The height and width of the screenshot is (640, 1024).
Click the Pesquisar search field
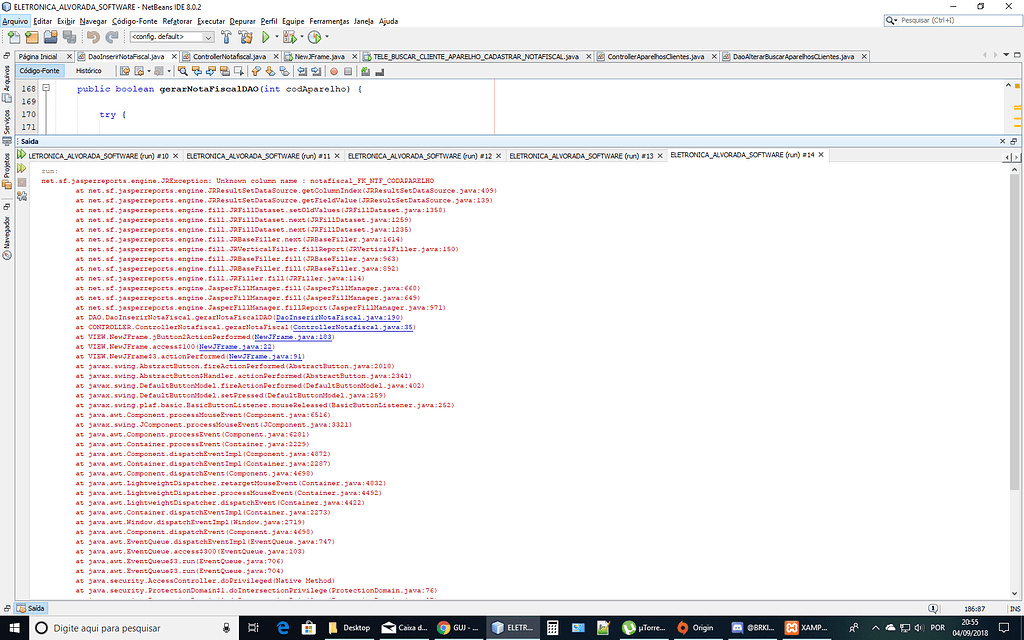click(950, 19)
